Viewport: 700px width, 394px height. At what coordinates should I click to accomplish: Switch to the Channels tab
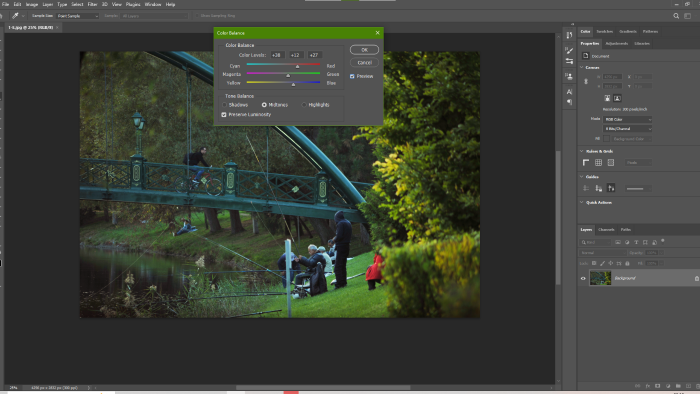[606, 230]
